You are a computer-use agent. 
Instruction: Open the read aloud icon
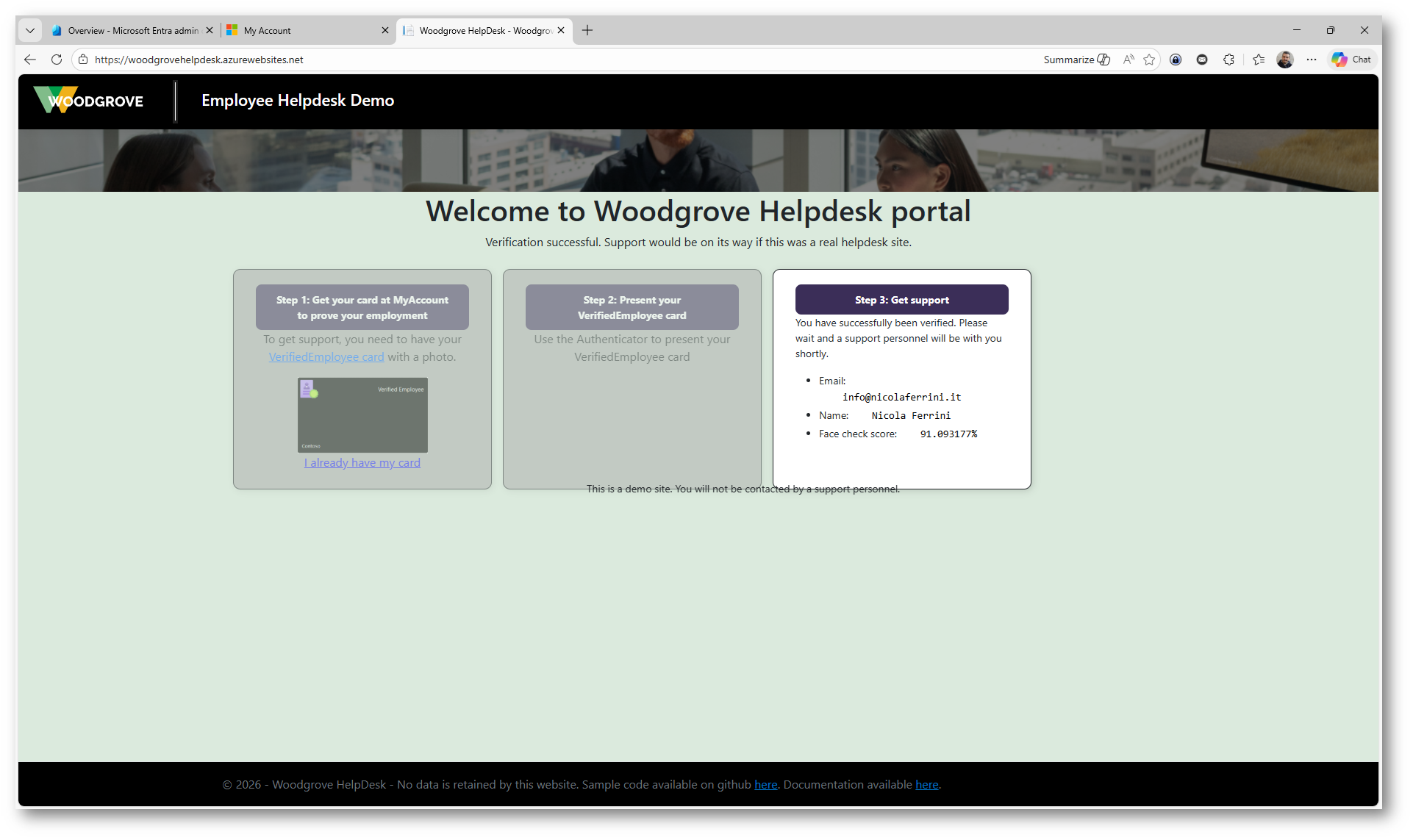pos(1128,60)
